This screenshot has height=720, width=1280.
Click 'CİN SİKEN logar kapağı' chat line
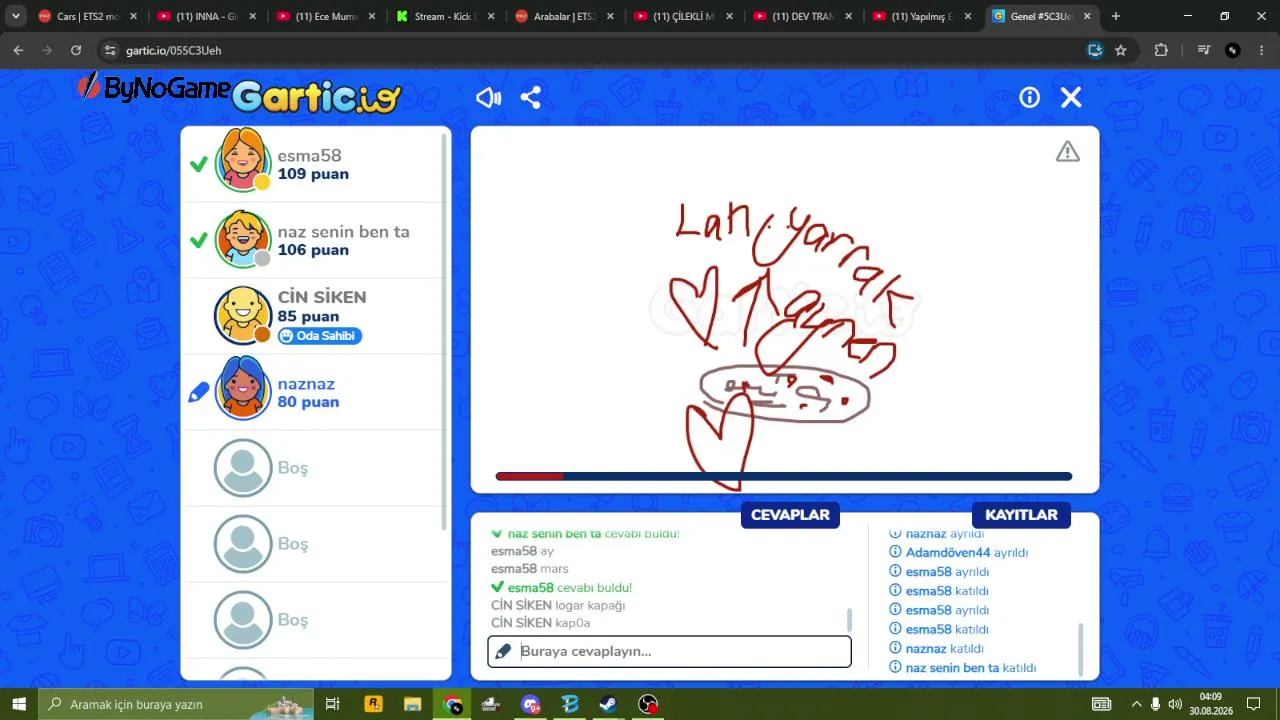(x=558, y=605)
